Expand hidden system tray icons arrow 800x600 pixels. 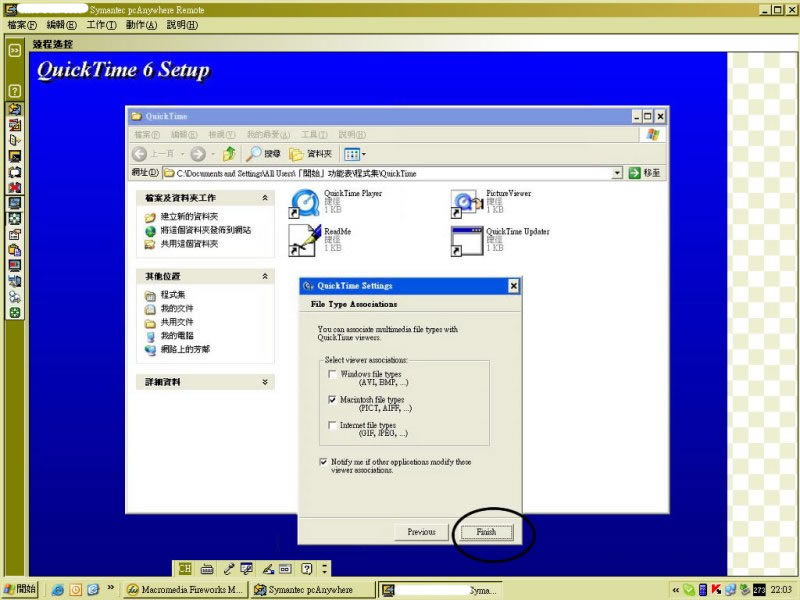click(676, 590)
